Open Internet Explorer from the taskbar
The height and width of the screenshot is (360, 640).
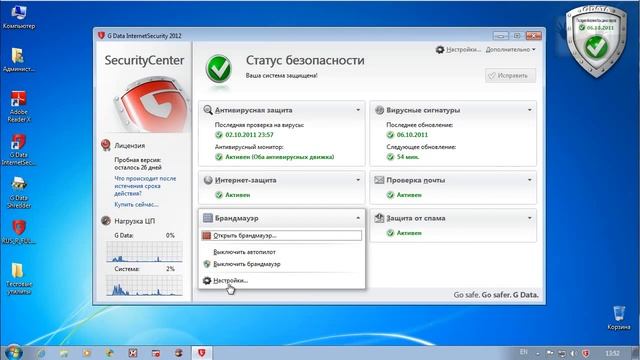click(x=41, y=353)
